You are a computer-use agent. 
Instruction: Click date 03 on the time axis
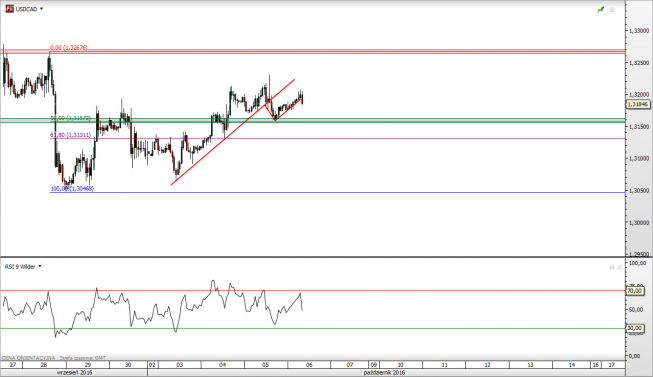click(x=179, y=365)
